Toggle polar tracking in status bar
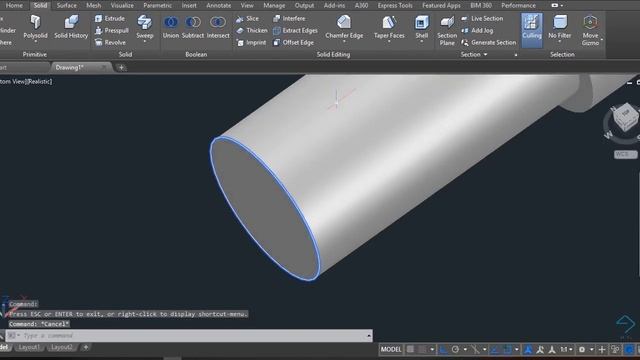Screen dimensions: 640x360 (455, 349)
